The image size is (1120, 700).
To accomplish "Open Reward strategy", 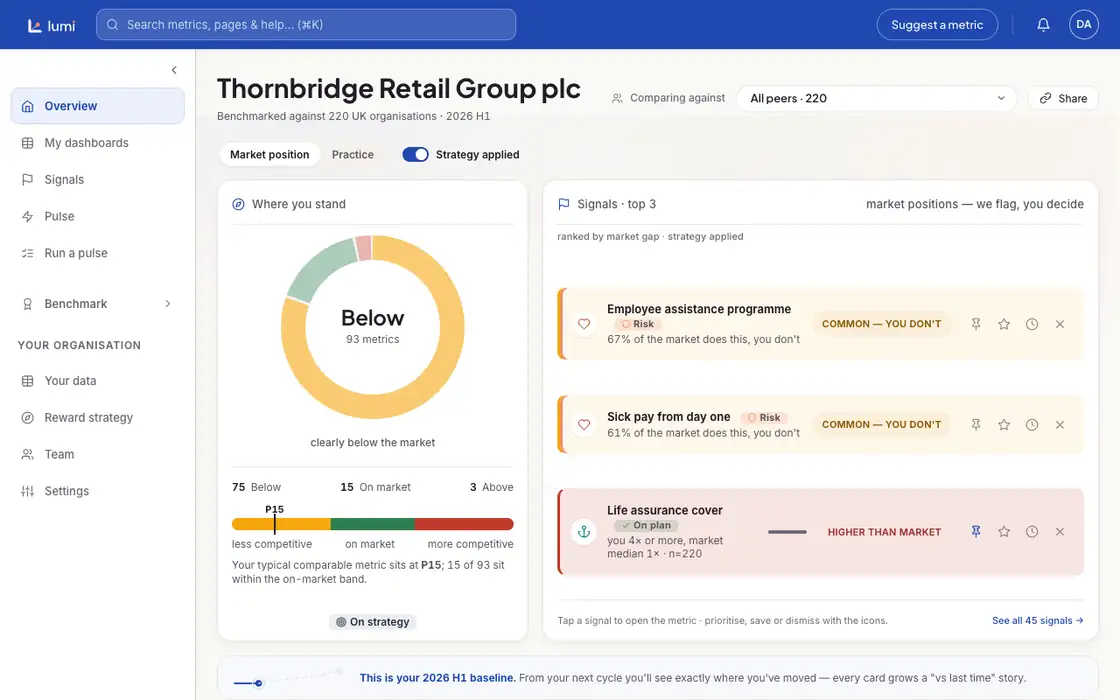I will pos(97,418).
